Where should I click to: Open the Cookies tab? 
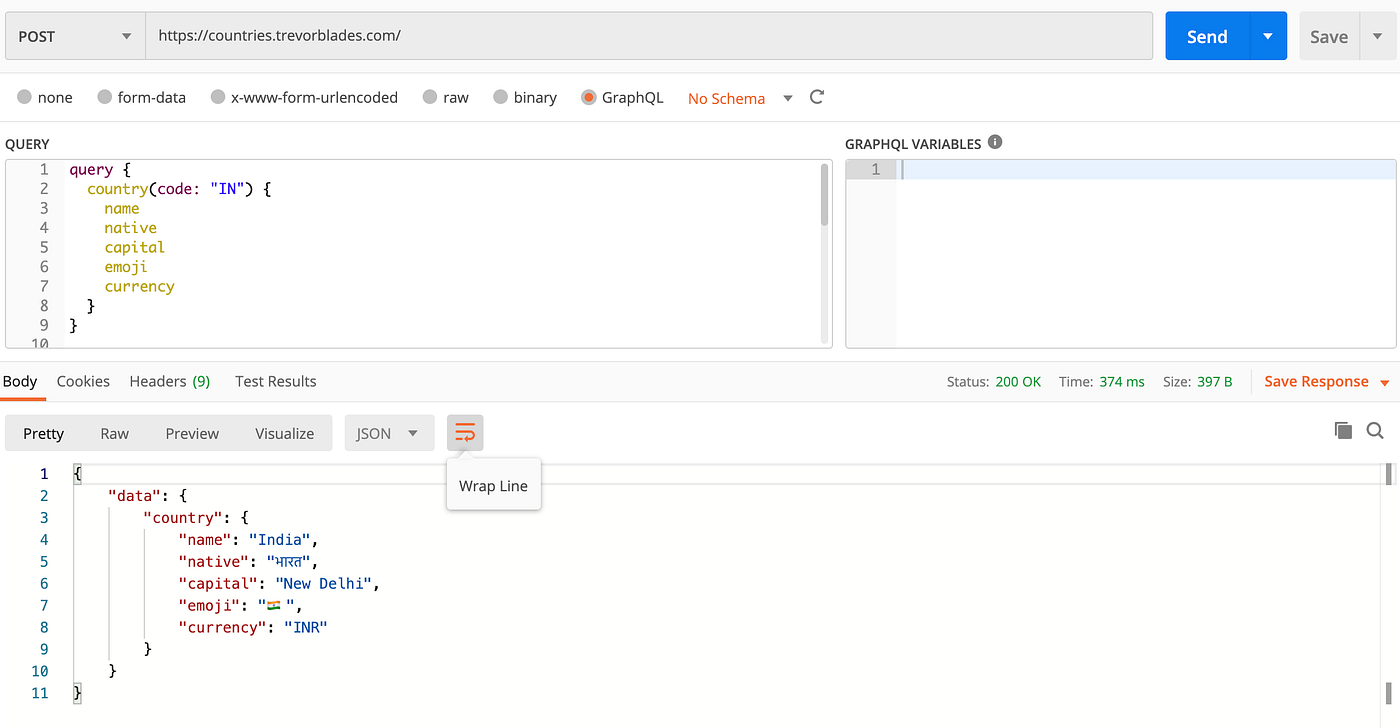83,381
